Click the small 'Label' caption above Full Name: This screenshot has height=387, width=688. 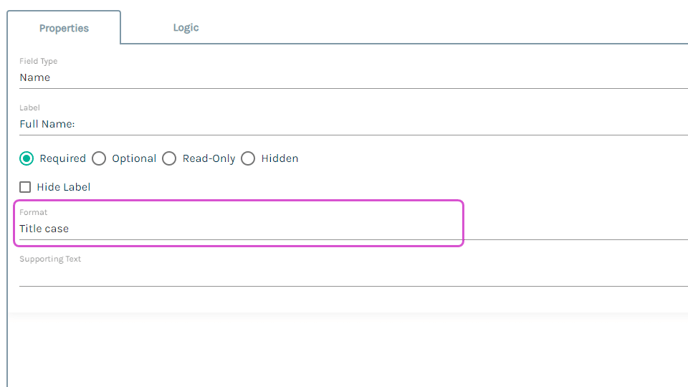coord(29,108)
